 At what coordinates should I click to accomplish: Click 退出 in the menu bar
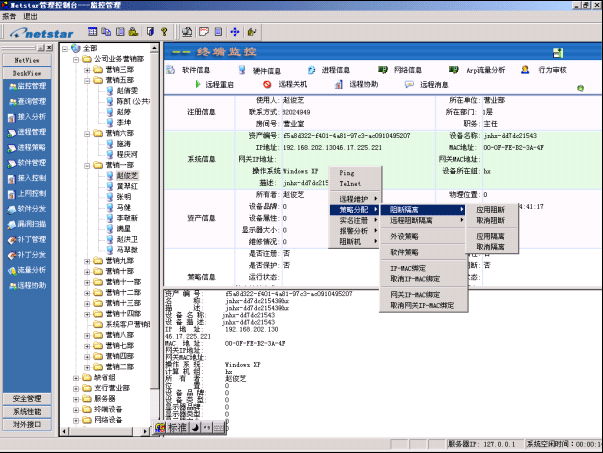click(x=30, y=17)
